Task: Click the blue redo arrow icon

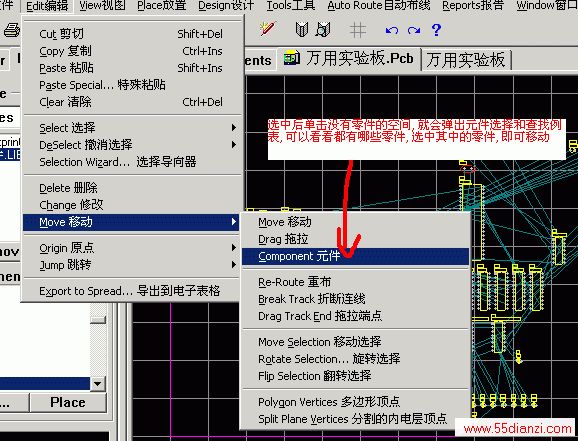Action: click(x=414, y=30)
